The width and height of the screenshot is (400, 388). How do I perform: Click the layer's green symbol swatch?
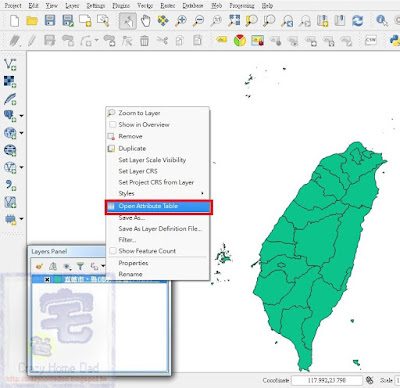58,279
